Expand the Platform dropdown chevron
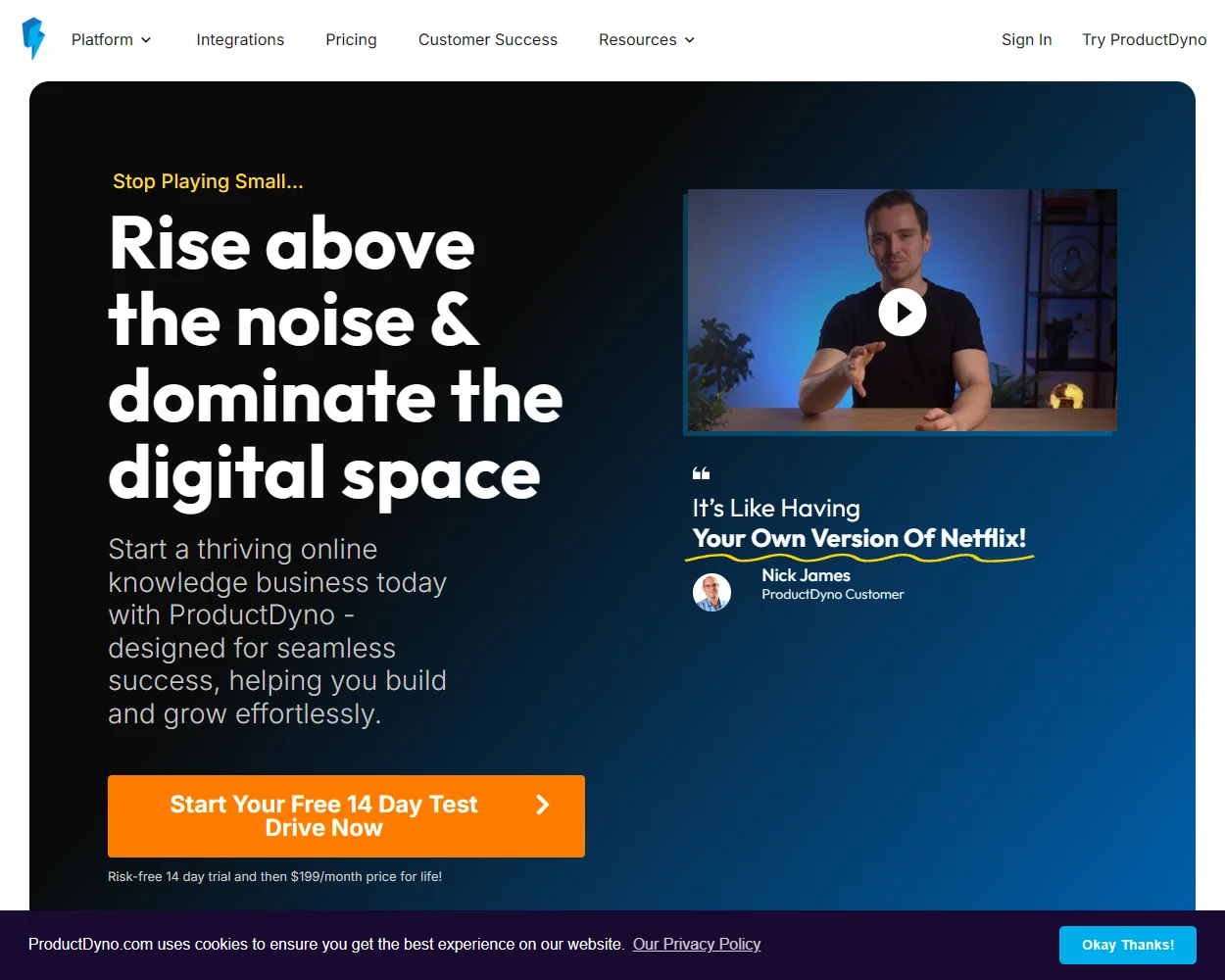 pyautogui.click(x=146, y=40)
